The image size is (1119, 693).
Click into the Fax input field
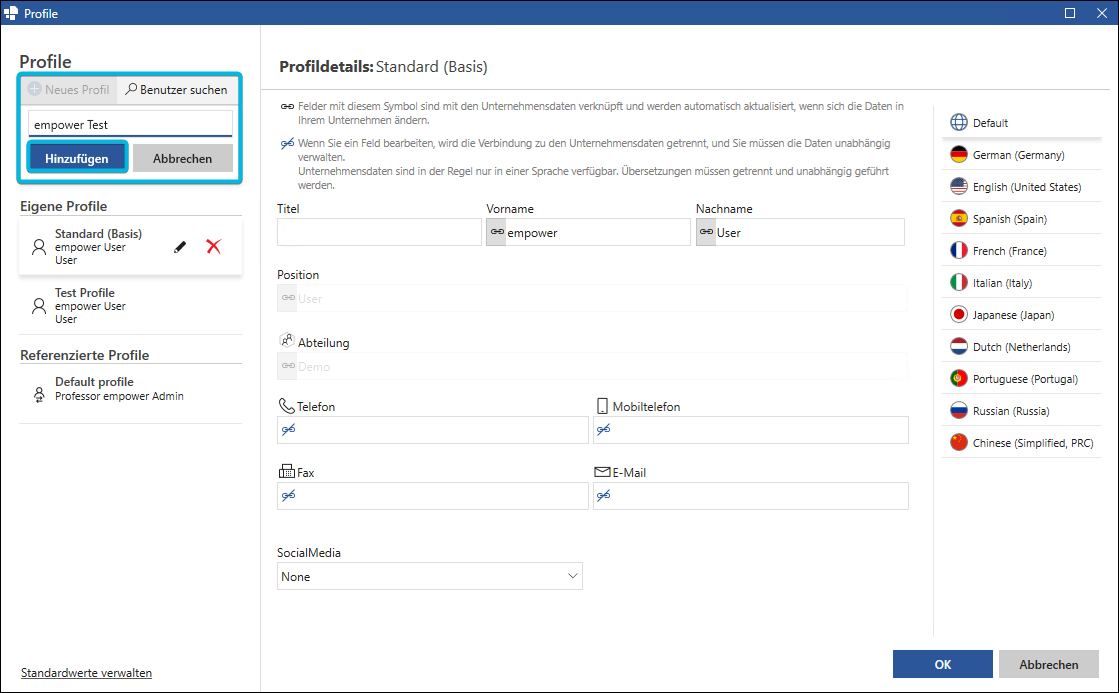click(432, 496)
